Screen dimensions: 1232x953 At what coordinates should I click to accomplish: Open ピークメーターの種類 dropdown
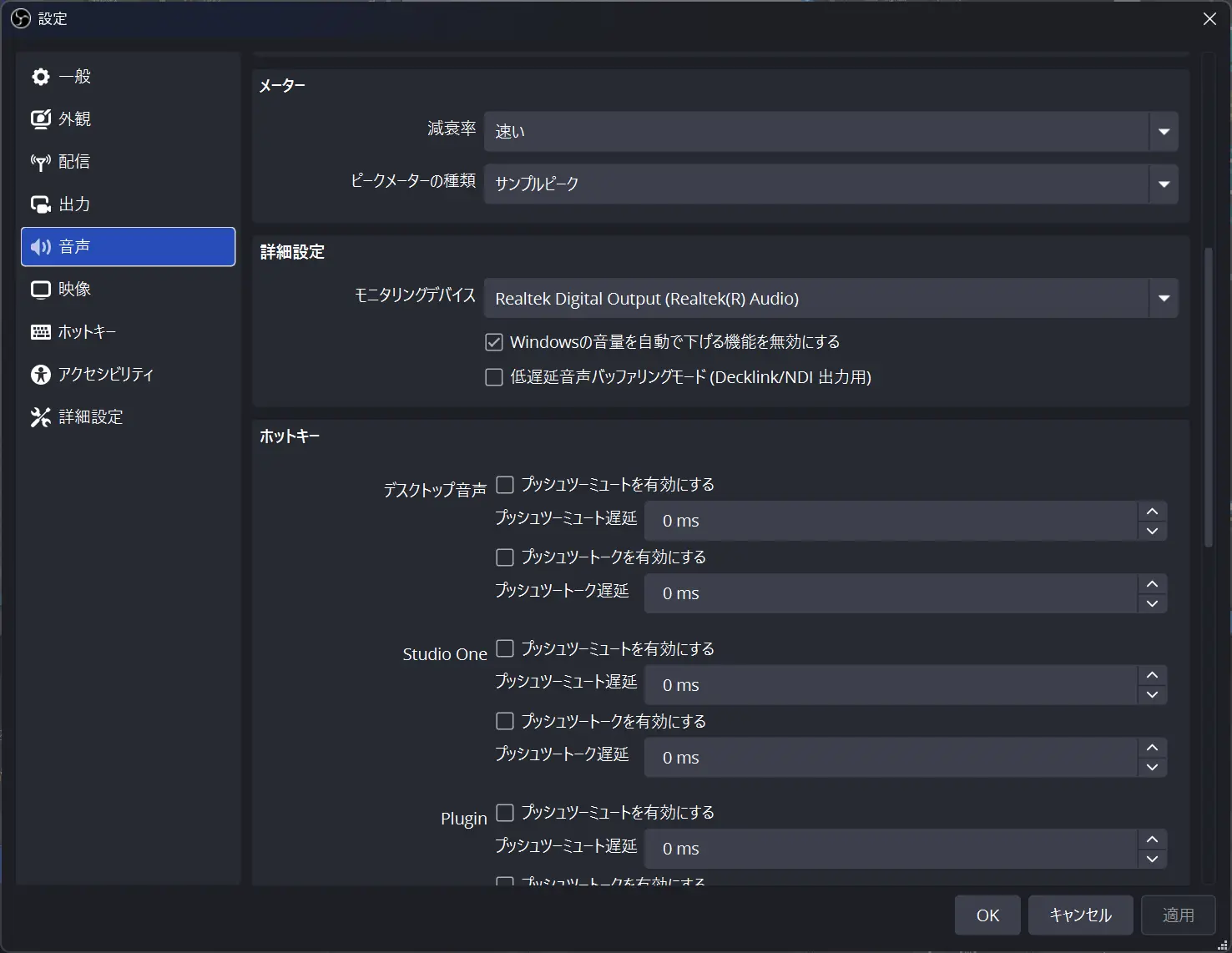tap(1164, 184)
